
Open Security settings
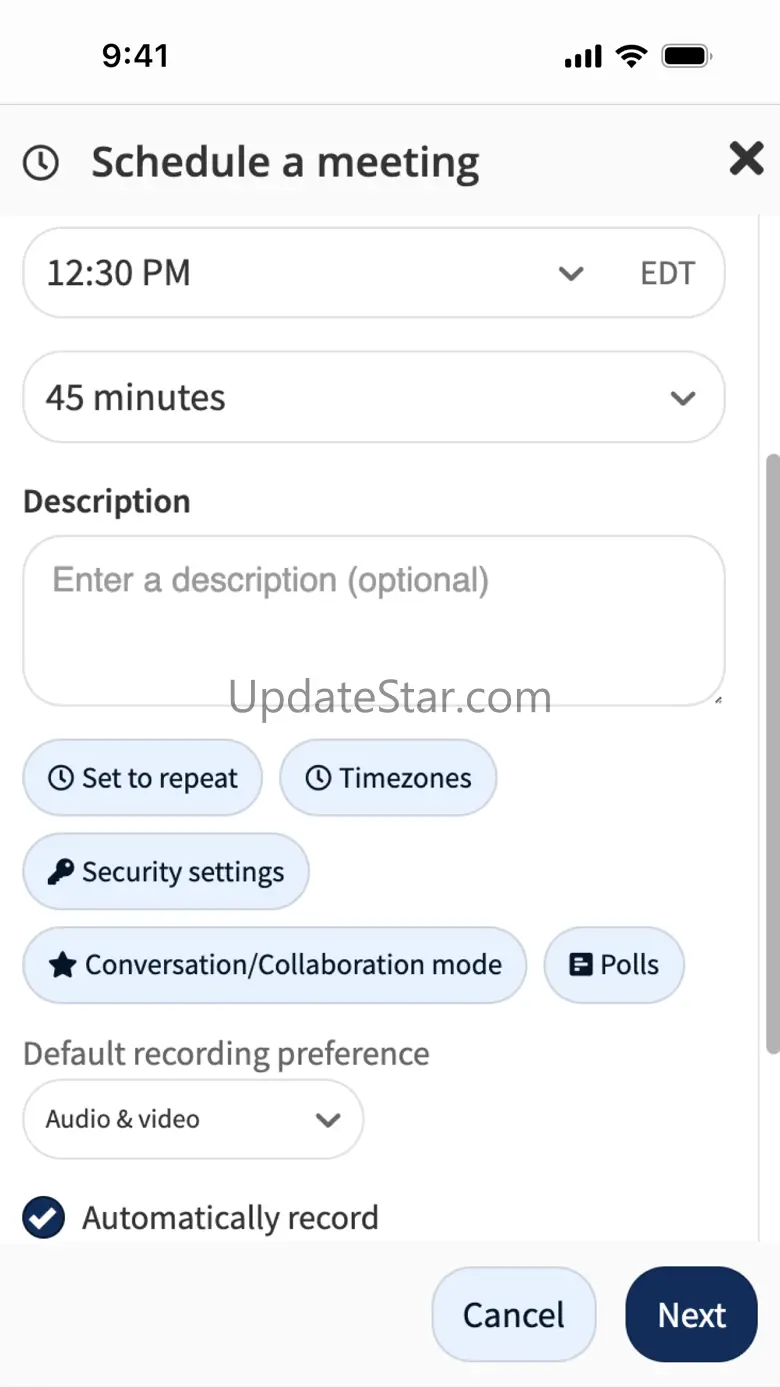[x=166, y=872]
